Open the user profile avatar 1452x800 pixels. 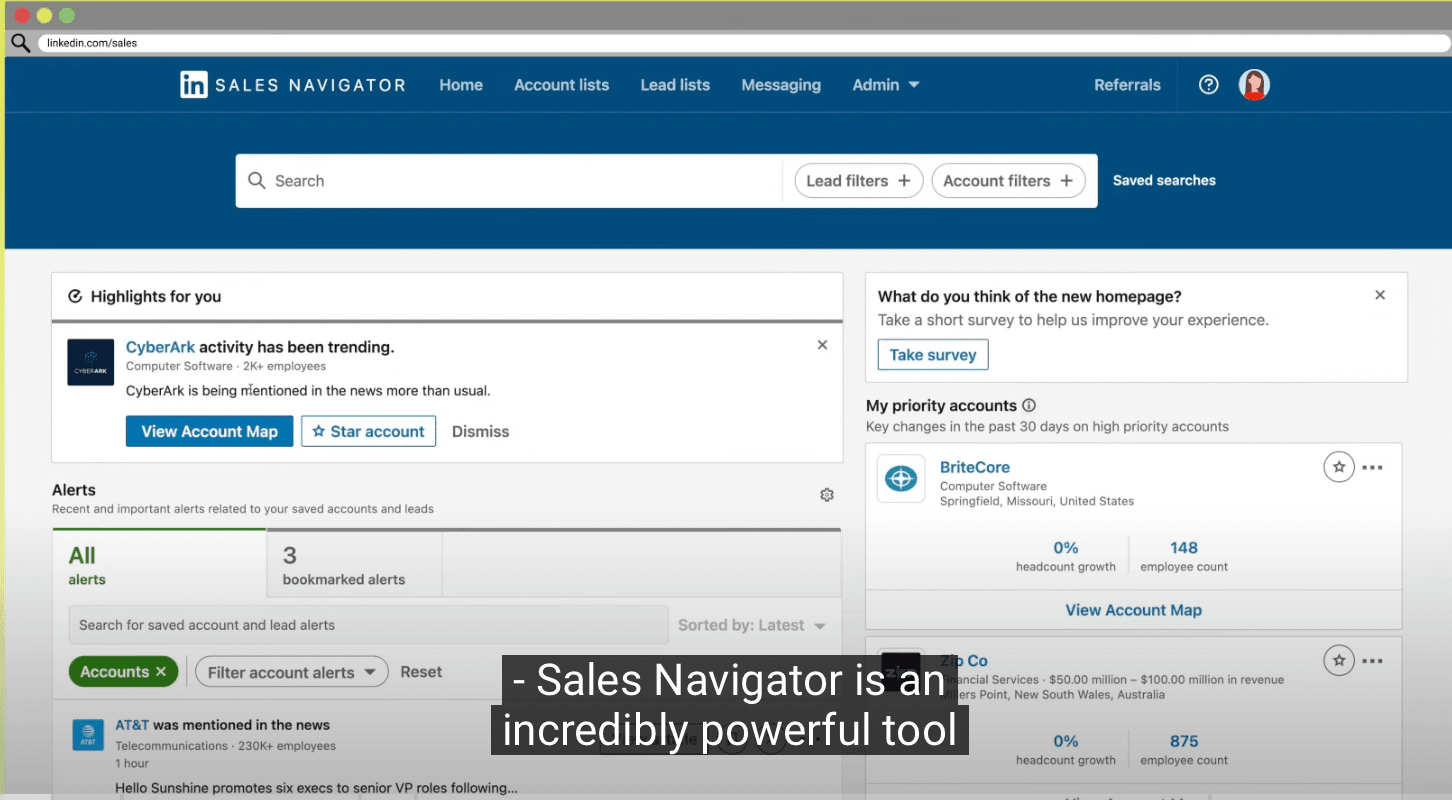1254,85
